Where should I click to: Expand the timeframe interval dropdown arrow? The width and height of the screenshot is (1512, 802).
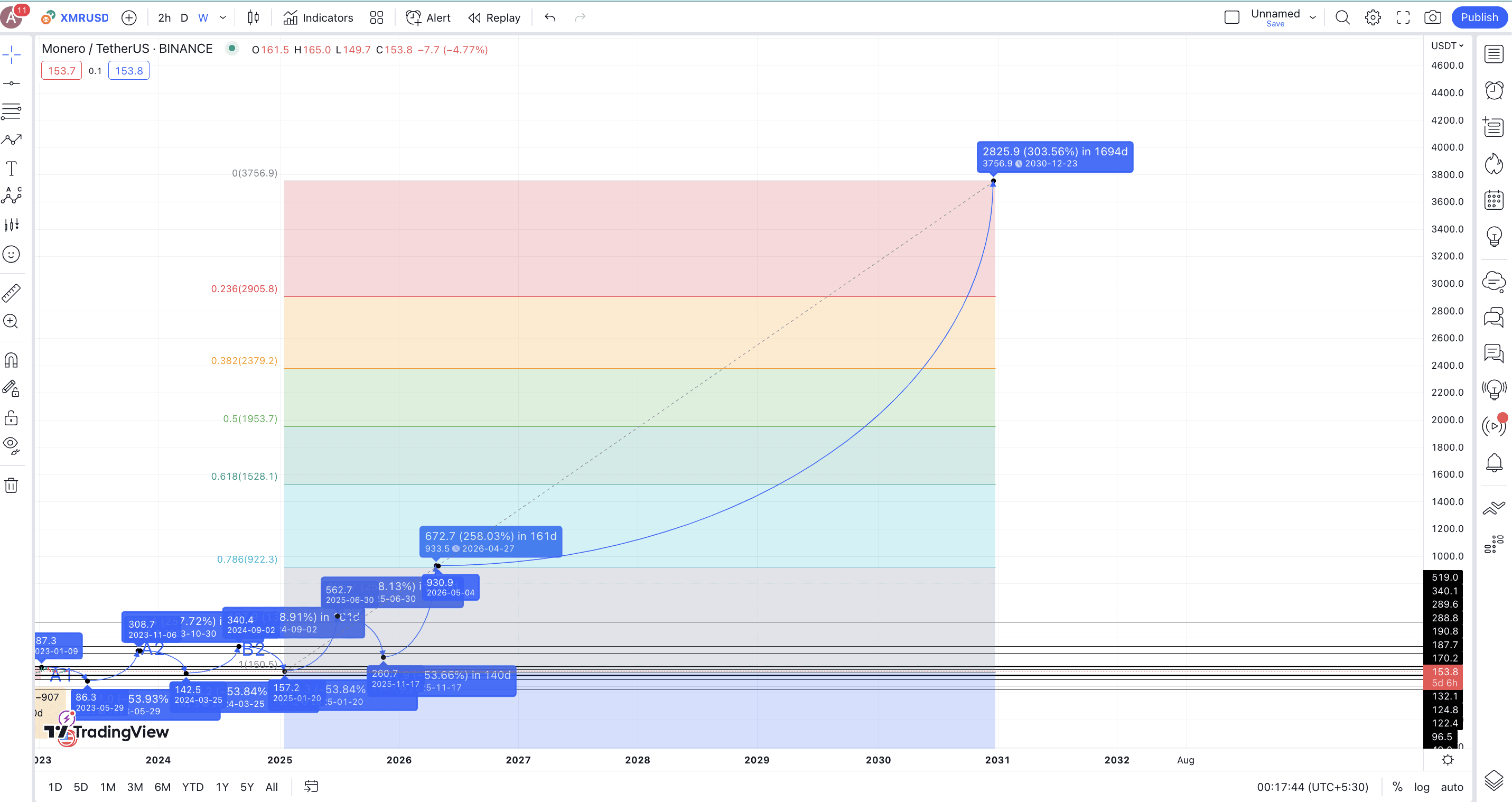coord(223,17)
